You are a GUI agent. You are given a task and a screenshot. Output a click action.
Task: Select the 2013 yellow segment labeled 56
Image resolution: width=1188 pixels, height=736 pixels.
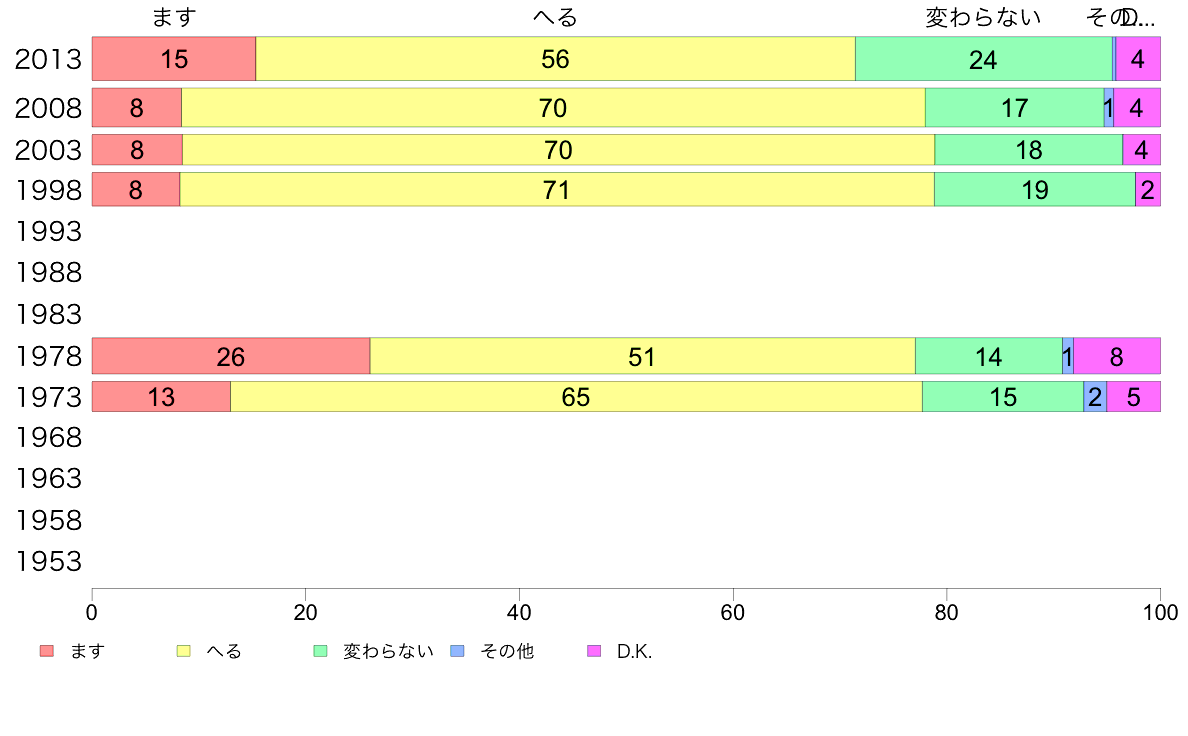[x=555, y=58]
